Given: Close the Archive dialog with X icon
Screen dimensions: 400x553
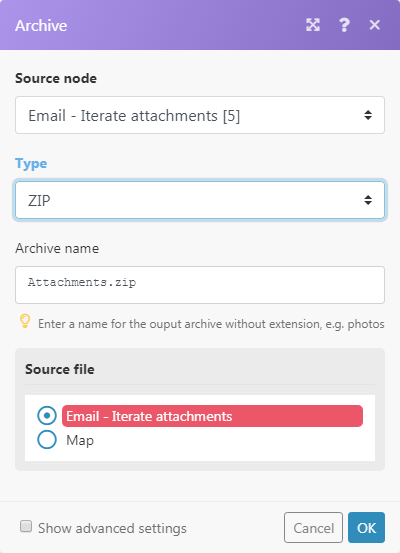Looking at the screenshot, I should [375, 25].
